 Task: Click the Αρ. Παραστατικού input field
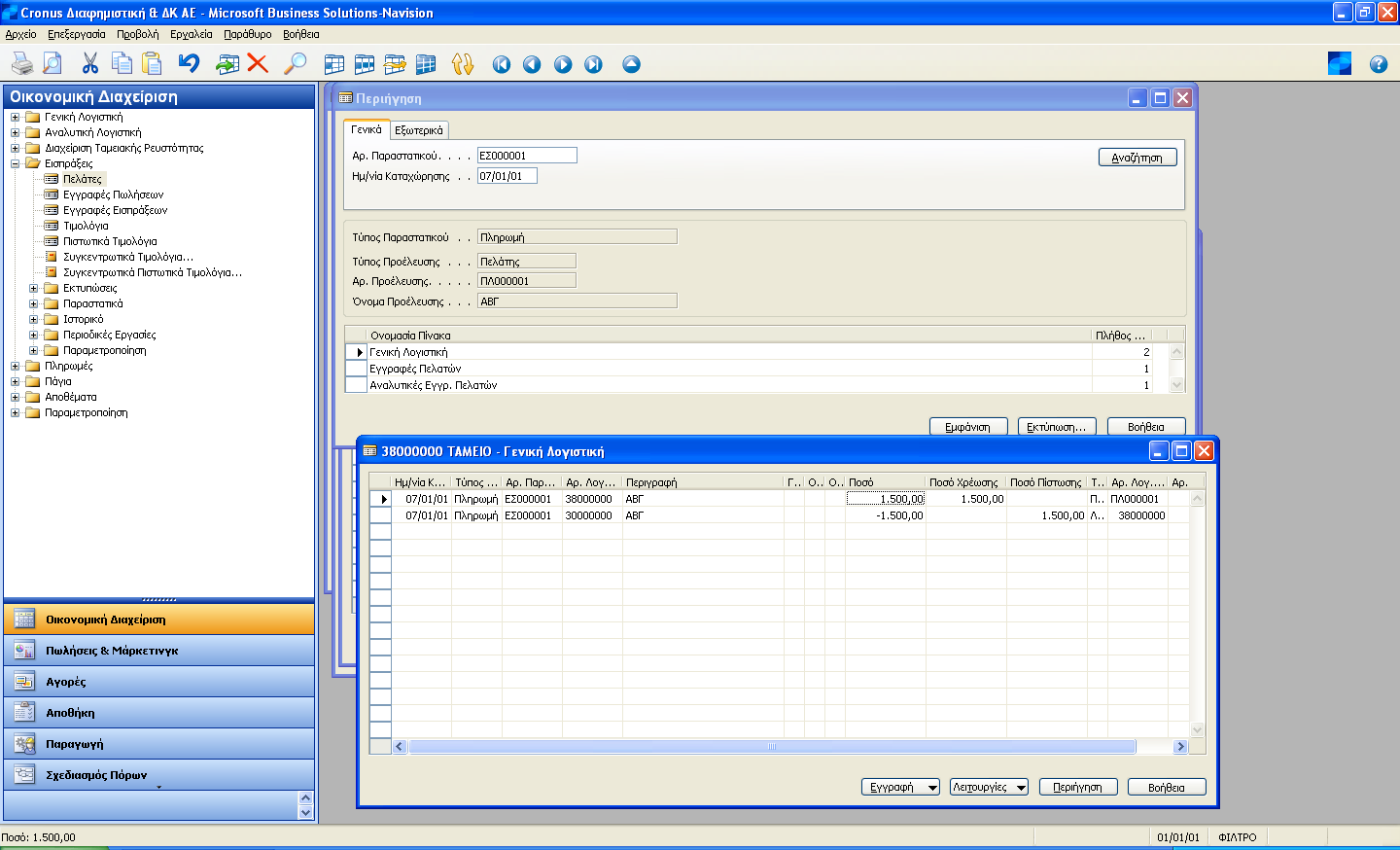coord(527,156)
